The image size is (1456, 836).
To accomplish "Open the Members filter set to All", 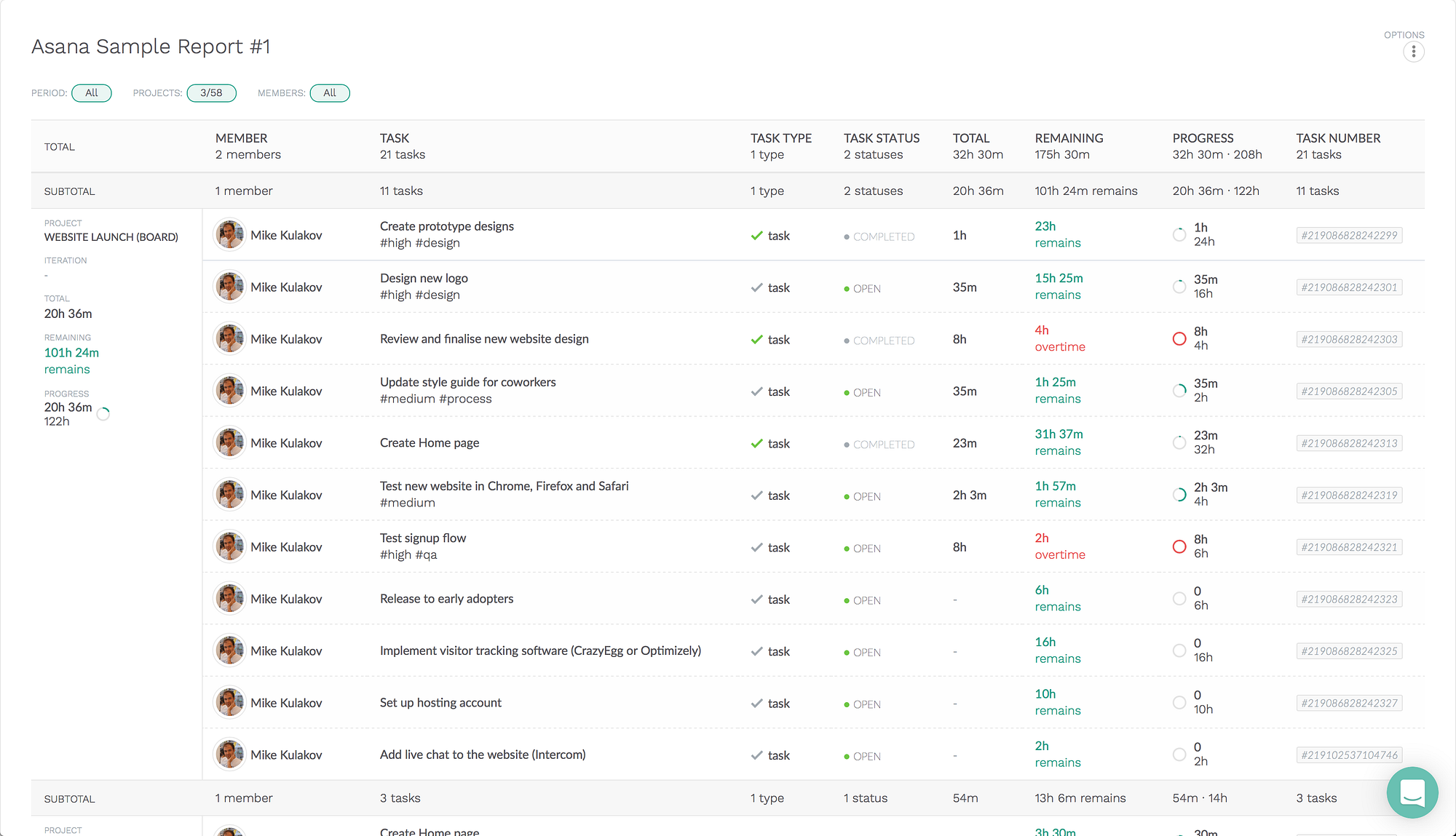I will (x=330, y=93).
